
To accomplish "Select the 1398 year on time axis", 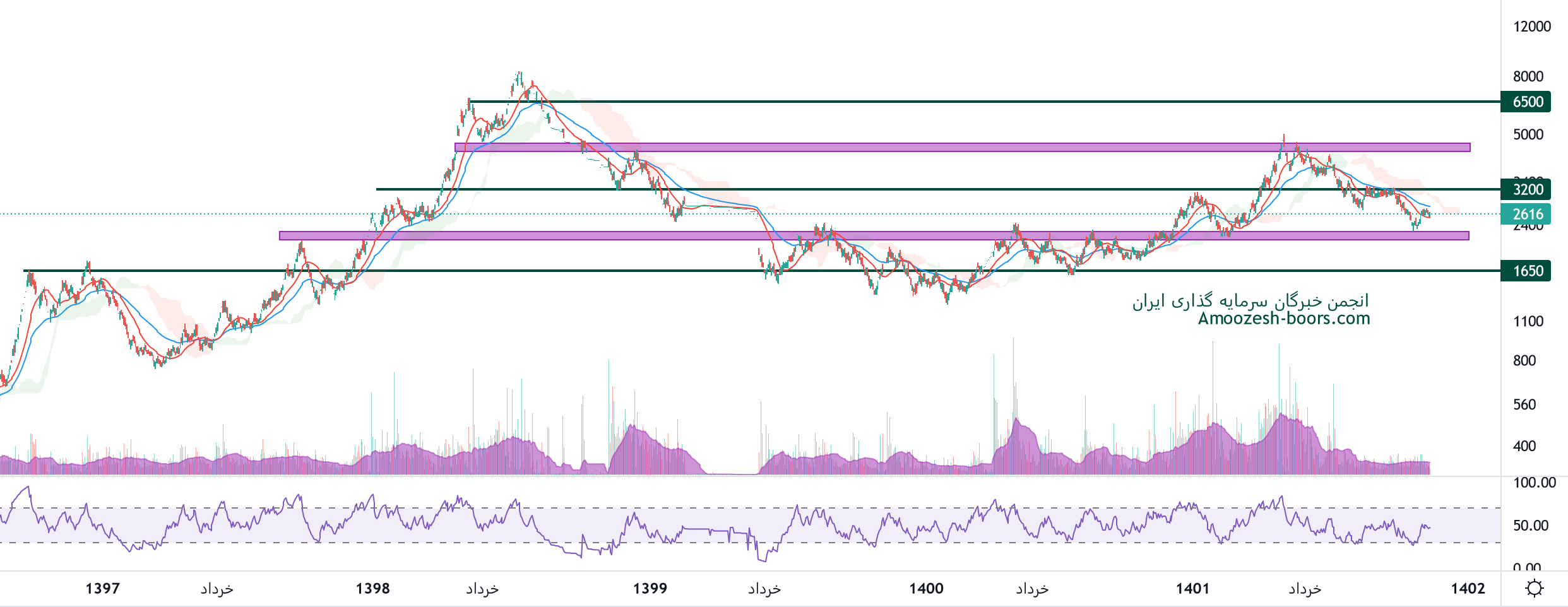I will coord(372,589).
